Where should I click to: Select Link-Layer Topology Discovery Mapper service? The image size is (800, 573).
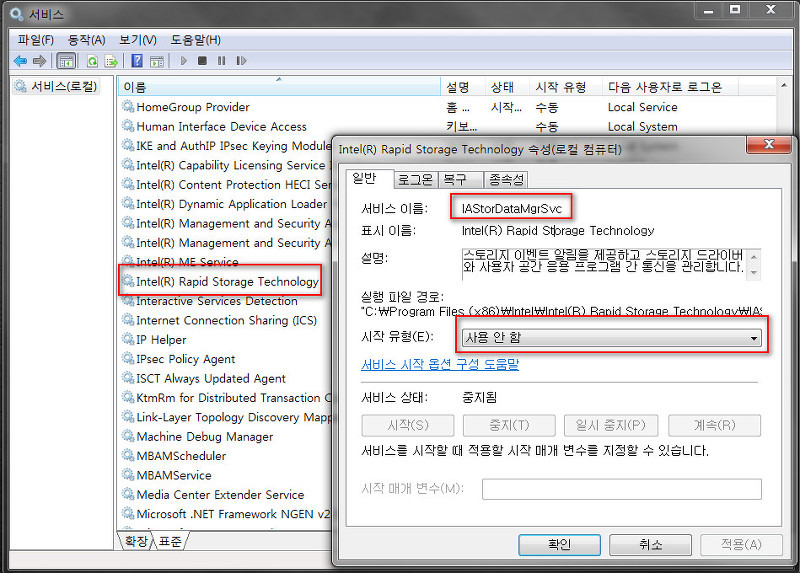(x=226, y=417)
